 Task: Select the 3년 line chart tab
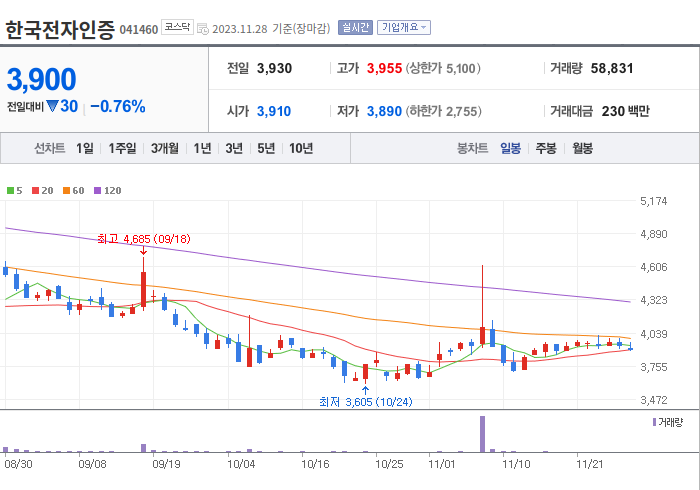tap(234, 148)
